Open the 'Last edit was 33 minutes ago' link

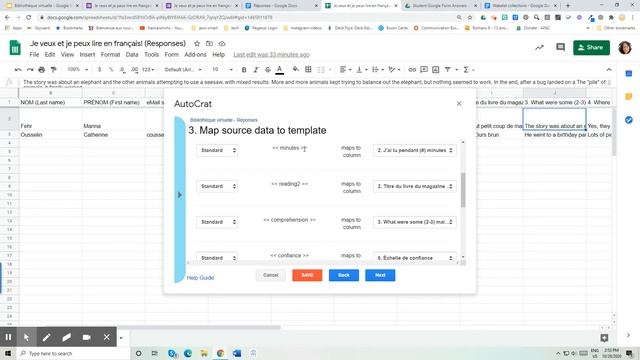click(x=271, y=55)
